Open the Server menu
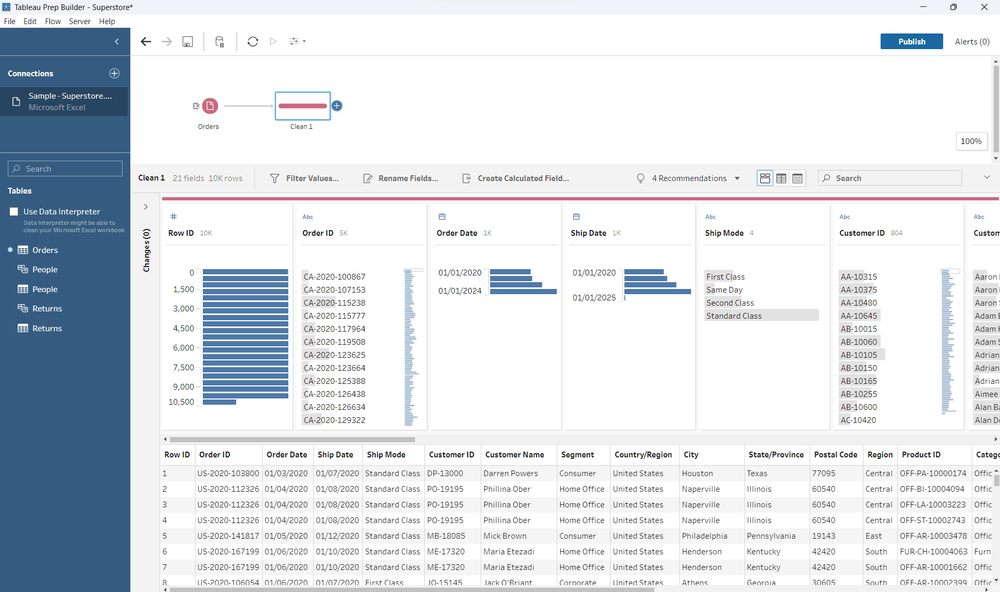Screen dimensions: 1000x592 [80, 21]
